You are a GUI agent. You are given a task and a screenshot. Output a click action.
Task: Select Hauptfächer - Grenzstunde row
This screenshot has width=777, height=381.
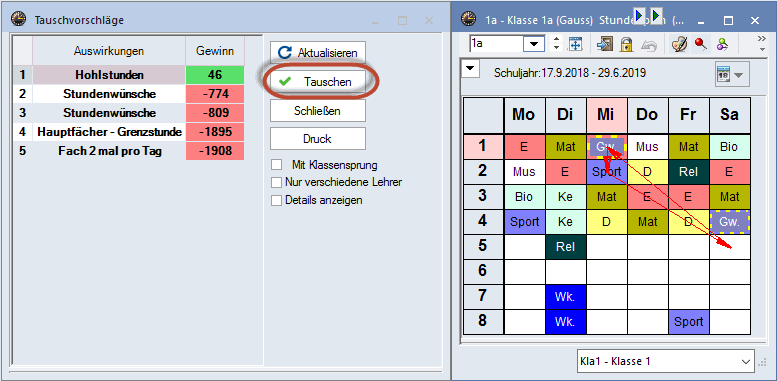click(129, 132)
